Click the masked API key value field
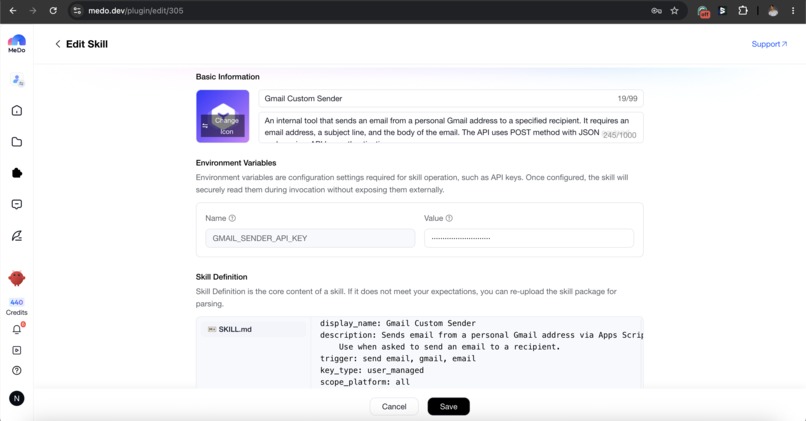806x421 pixels. coord(529,239)
